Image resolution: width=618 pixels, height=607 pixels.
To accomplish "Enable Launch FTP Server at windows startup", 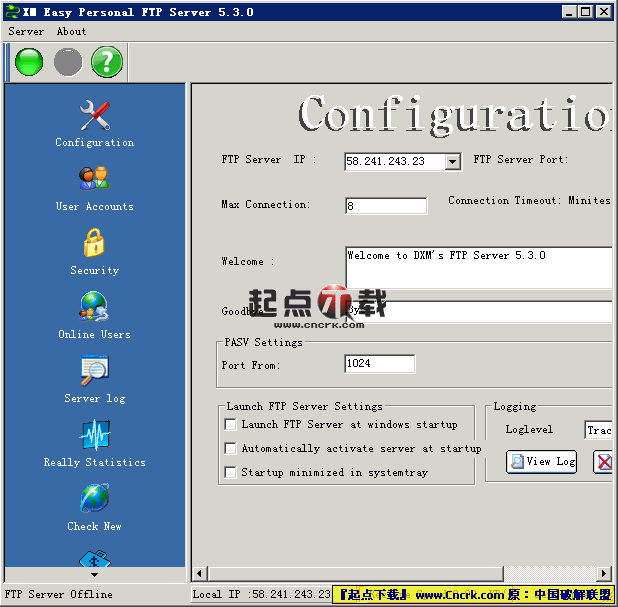I will coord(230,425).
